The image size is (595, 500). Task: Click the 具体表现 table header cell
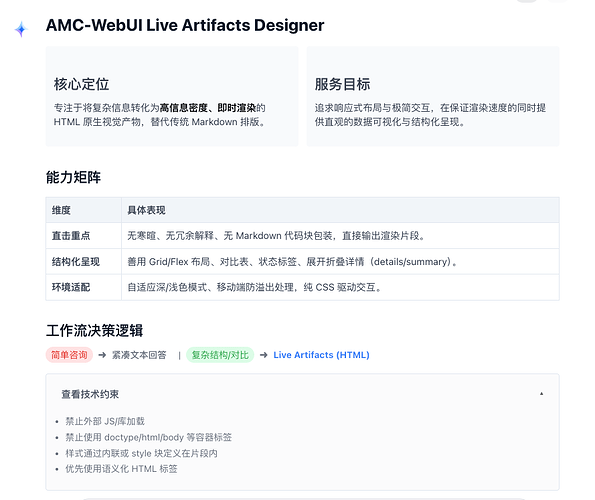pos(340,210)
